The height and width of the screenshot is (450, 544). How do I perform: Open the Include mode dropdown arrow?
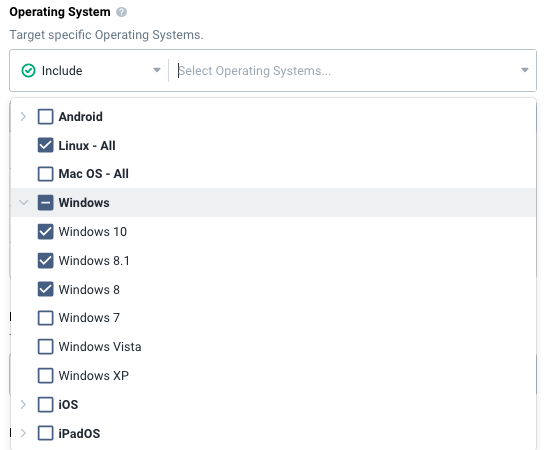(157, 70)
